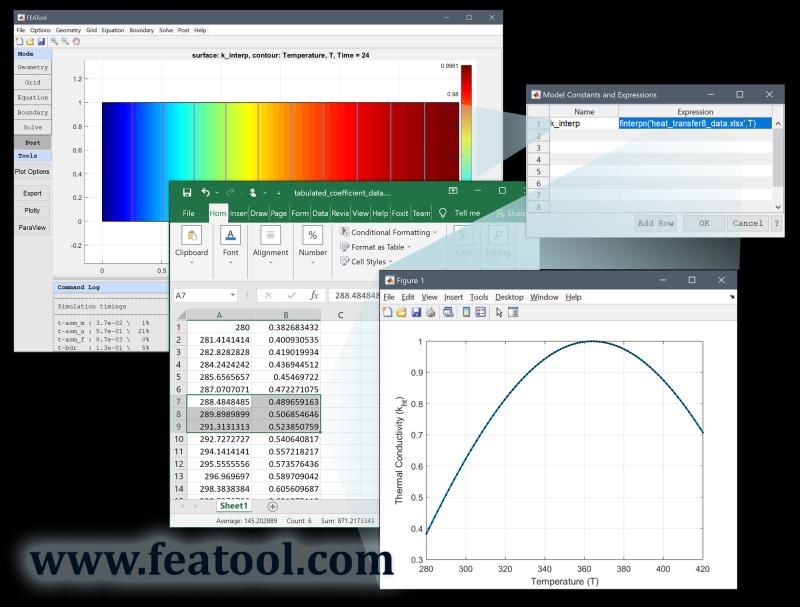Screen dimensions: 800x607
Task: Toggle Solve mode in FEATool sidebar
Action: pos(33,128)
